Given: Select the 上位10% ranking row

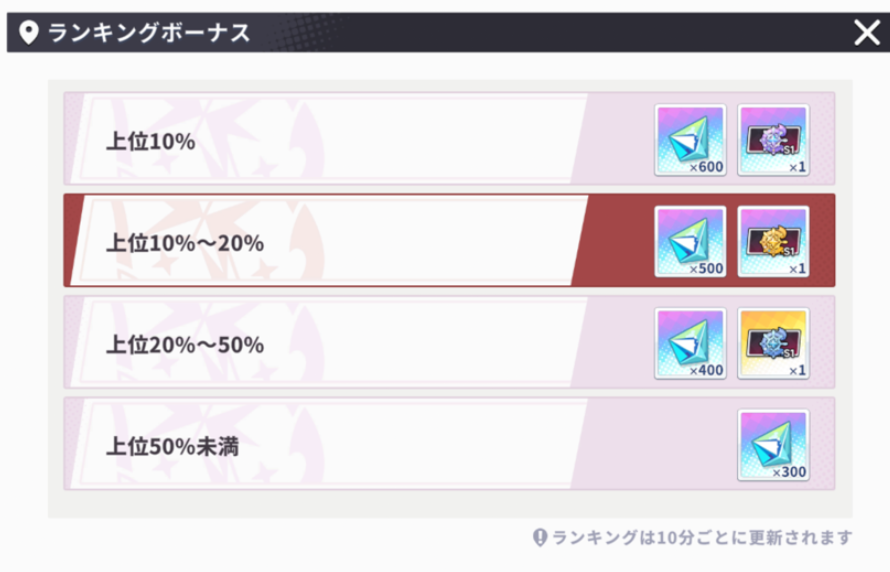Looking at the screenshot, I should pos(330,141).
